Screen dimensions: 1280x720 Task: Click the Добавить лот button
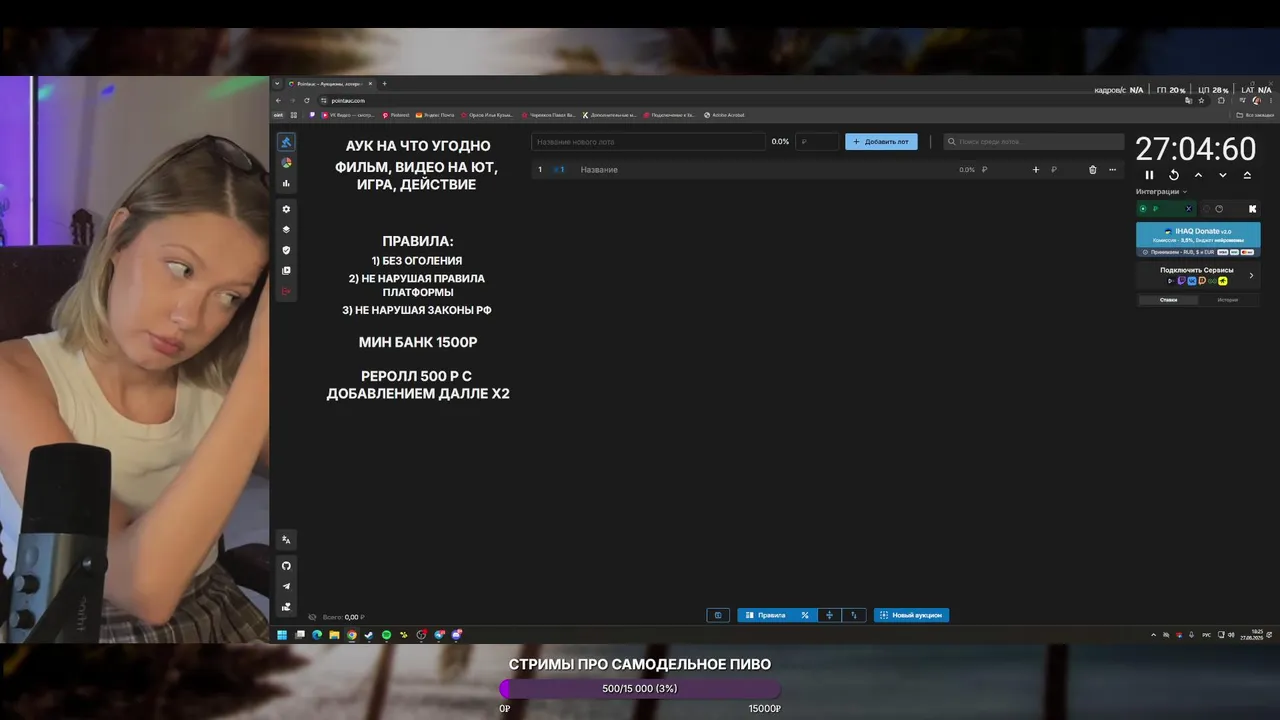[x=881, y=142]
